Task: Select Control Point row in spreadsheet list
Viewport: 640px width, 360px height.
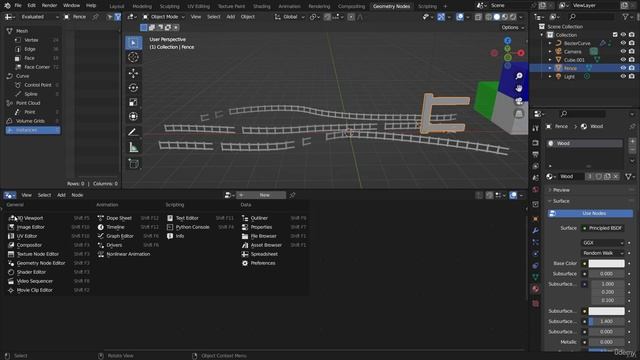Action: pos(37,85)
